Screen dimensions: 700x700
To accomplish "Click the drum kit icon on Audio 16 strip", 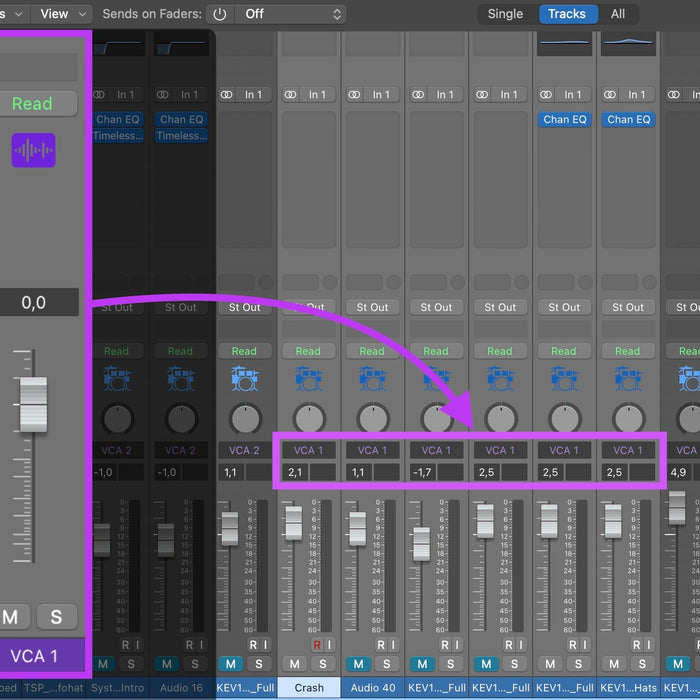I will [181, 378].
